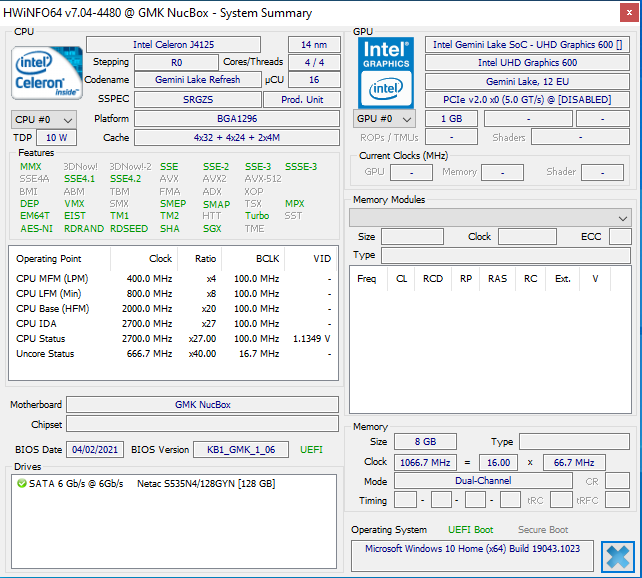Image resolution: width=642 pixels, height=578 pixels.
Task: Click the Dual-Channel mode field
Action: tap(483, 481)
